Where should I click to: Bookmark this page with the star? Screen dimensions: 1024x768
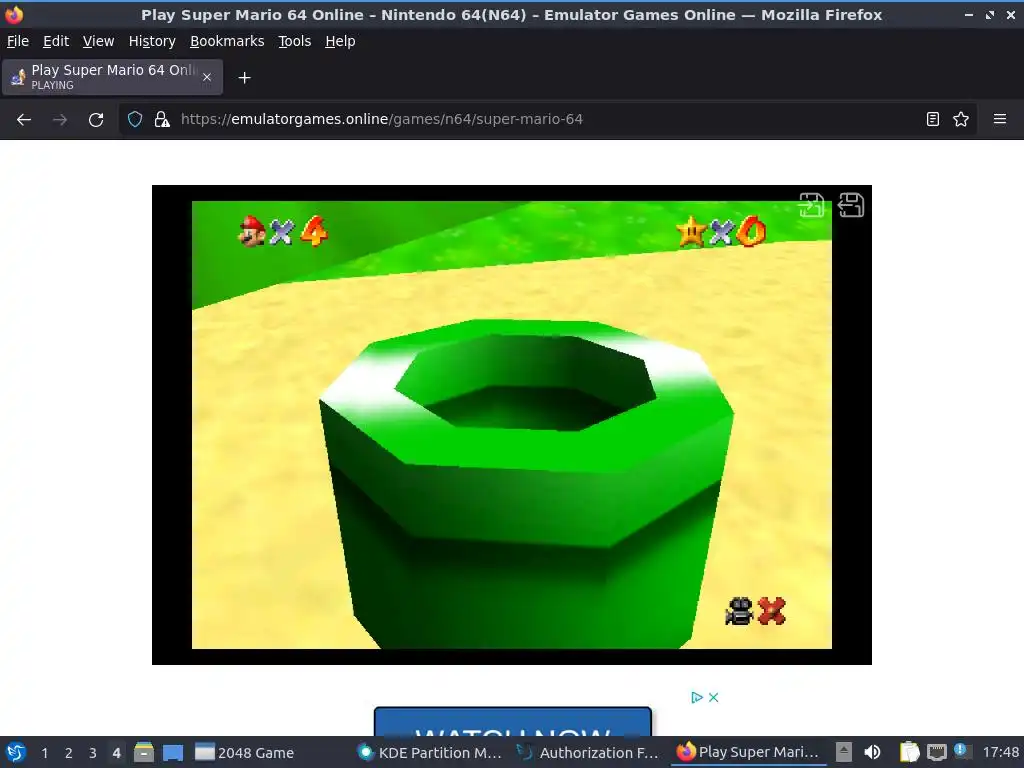pyautogui.click(x=961, y=120)
